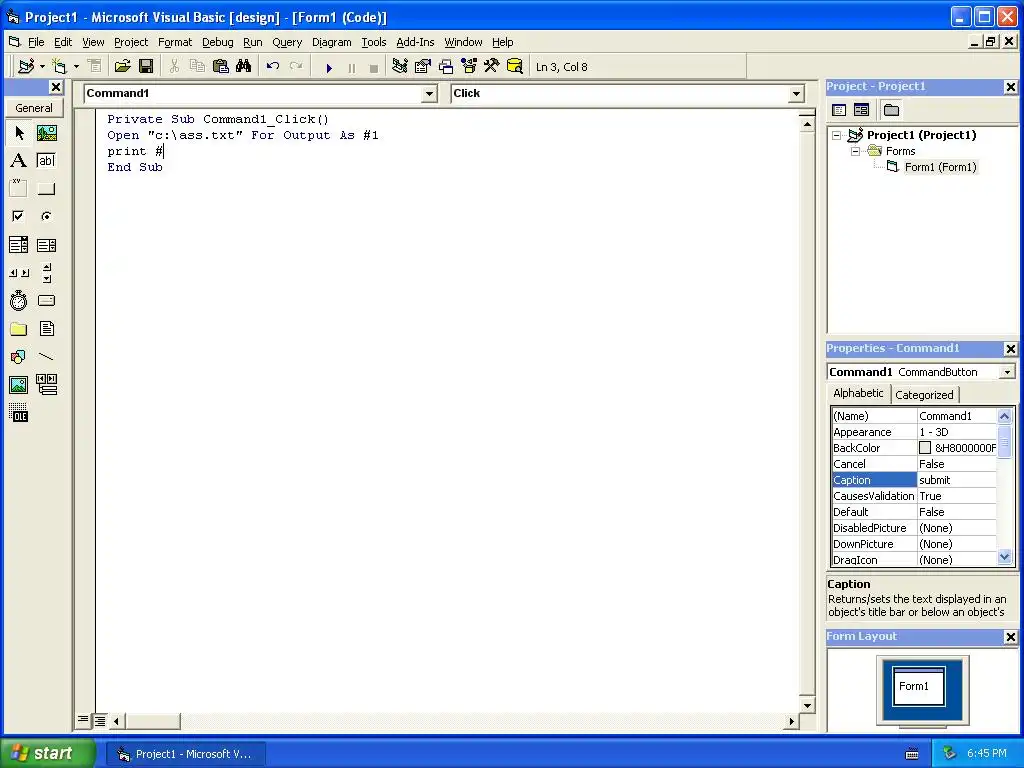Start the program with the blue Run arrow

[x=329, y=67]
